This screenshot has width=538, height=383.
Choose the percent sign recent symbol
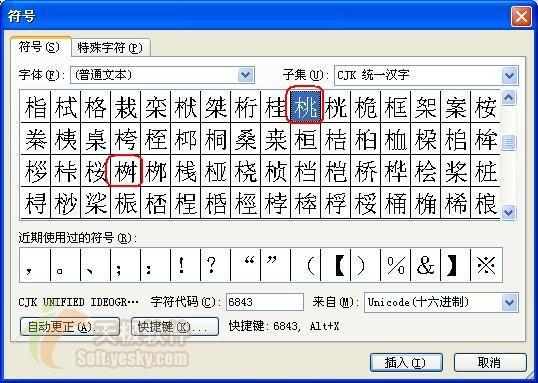396,265
